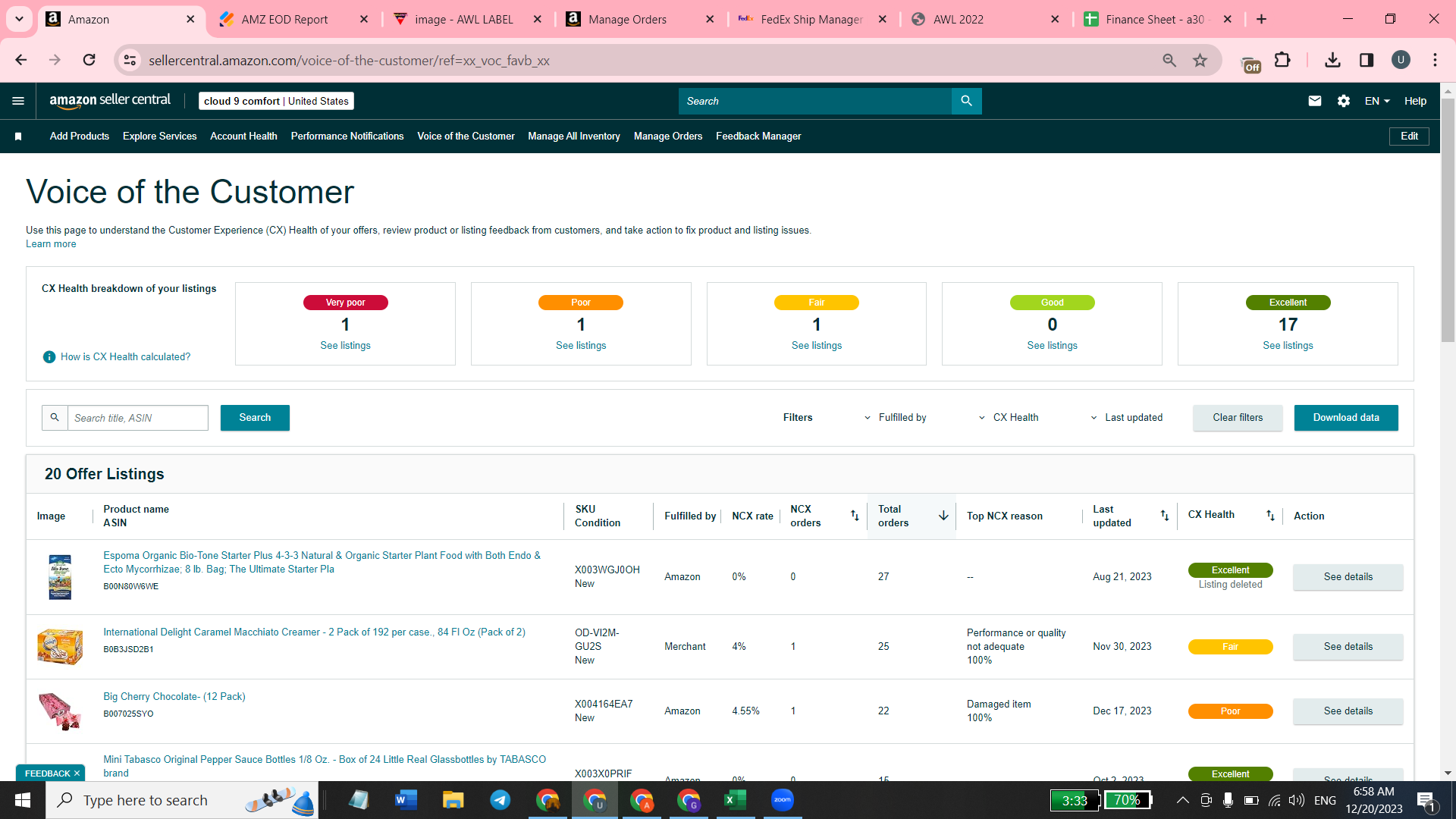Open Manage All Inventory menu item
1456x819 pixels.
pos(574,136)
